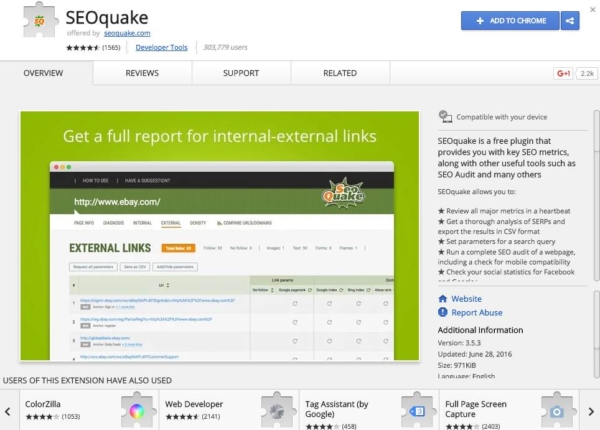Click the Report Abuse link
Viewport: 600px width, 430px height.
click(477, 313)
